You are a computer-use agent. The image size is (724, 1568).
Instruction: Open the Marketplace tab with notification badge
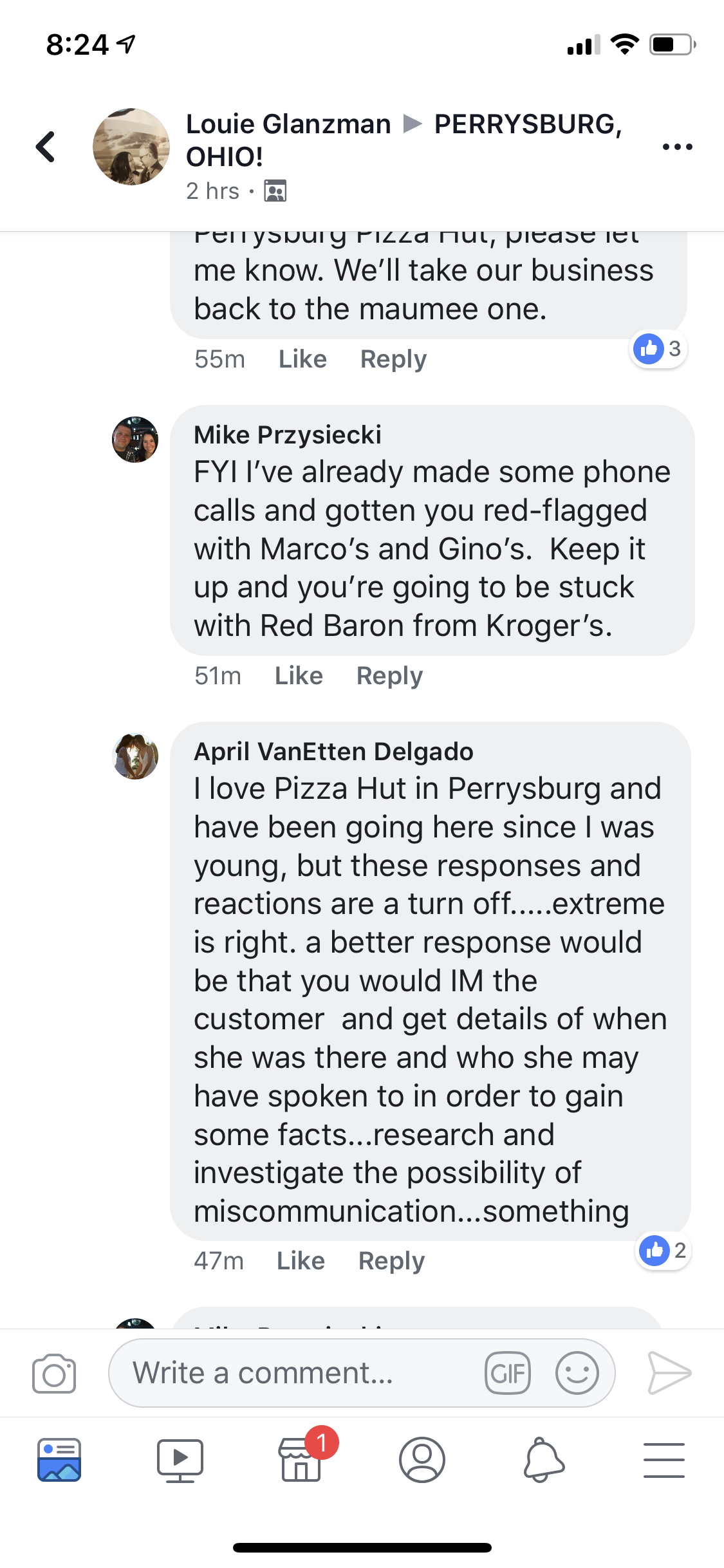point(301,1460)
